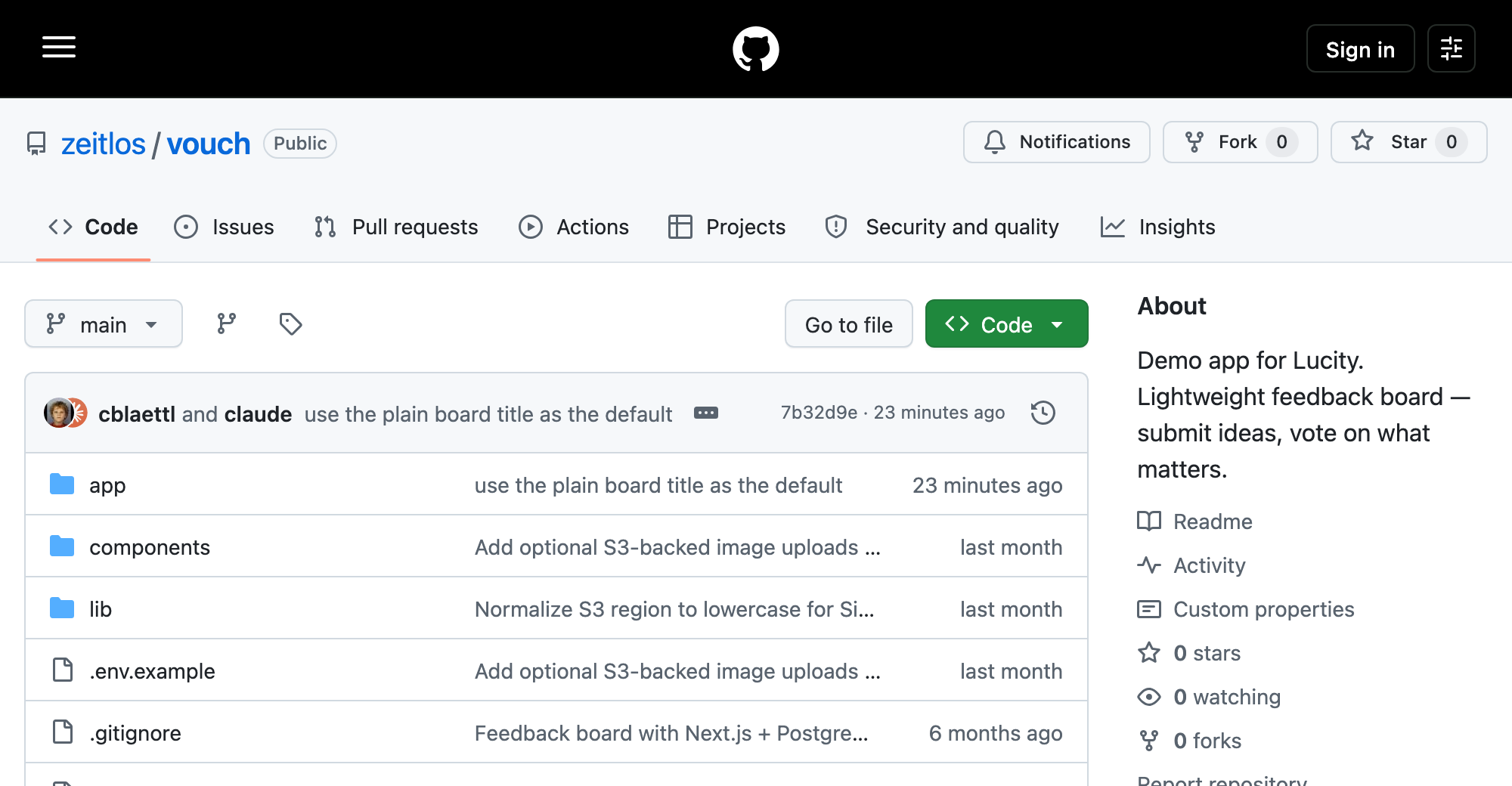Click the Public visibility badge
The width and height of the screenshot is (1512, 786).
300,144
